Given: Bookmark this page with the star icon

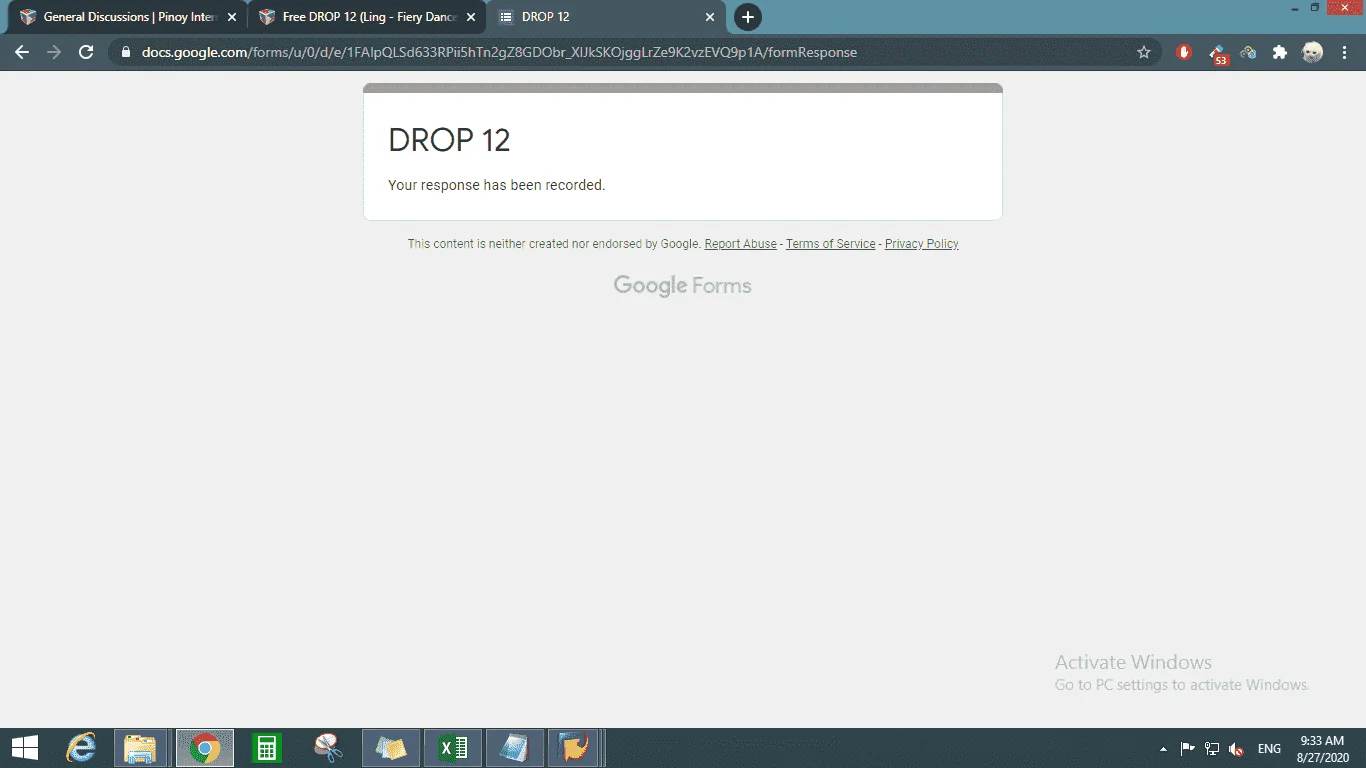Looking at the screenshot, I should tap(1144, 52).
